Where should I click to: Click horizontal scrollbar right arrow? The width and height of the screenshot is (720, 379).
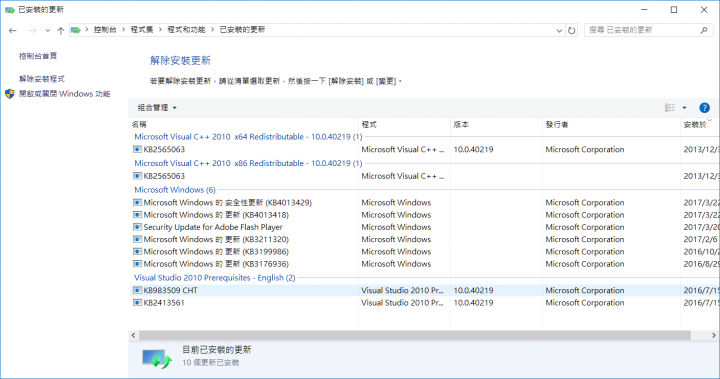coord(714,335)
